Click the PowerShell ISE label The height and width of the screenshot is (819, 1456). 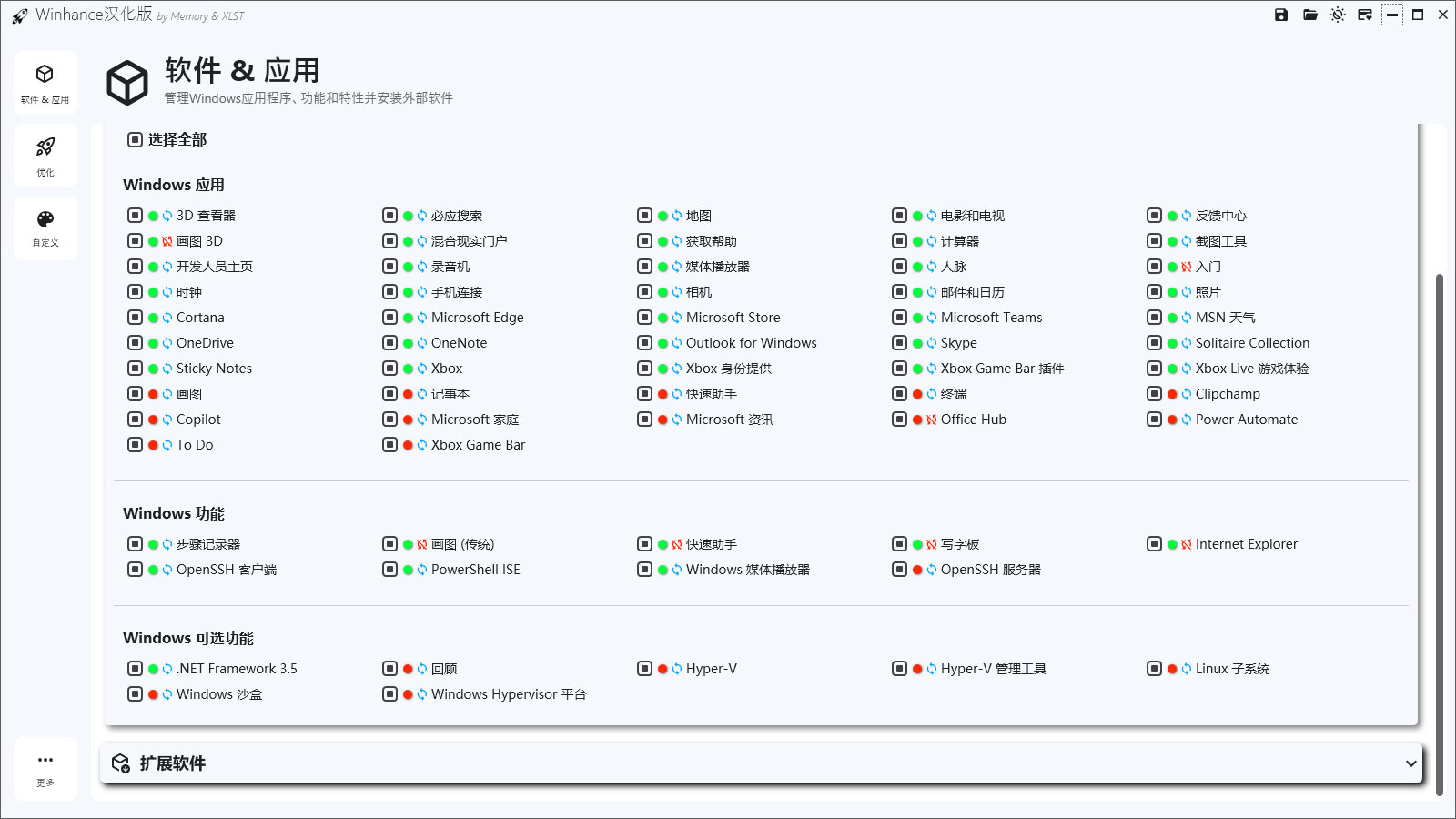pos(475,570)
